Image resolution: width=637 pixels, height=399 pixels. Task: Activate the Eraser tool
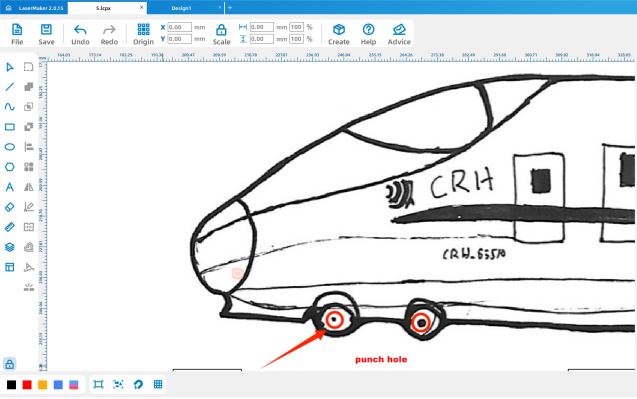pyautogui.click(x=10, y=207)
